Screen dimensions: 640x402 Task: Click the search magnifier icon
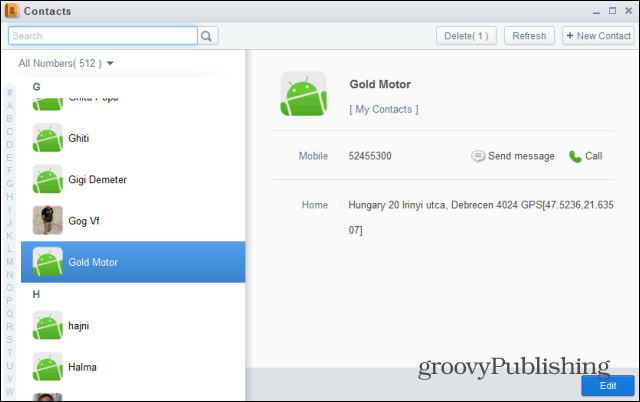(x=207, y=36)
